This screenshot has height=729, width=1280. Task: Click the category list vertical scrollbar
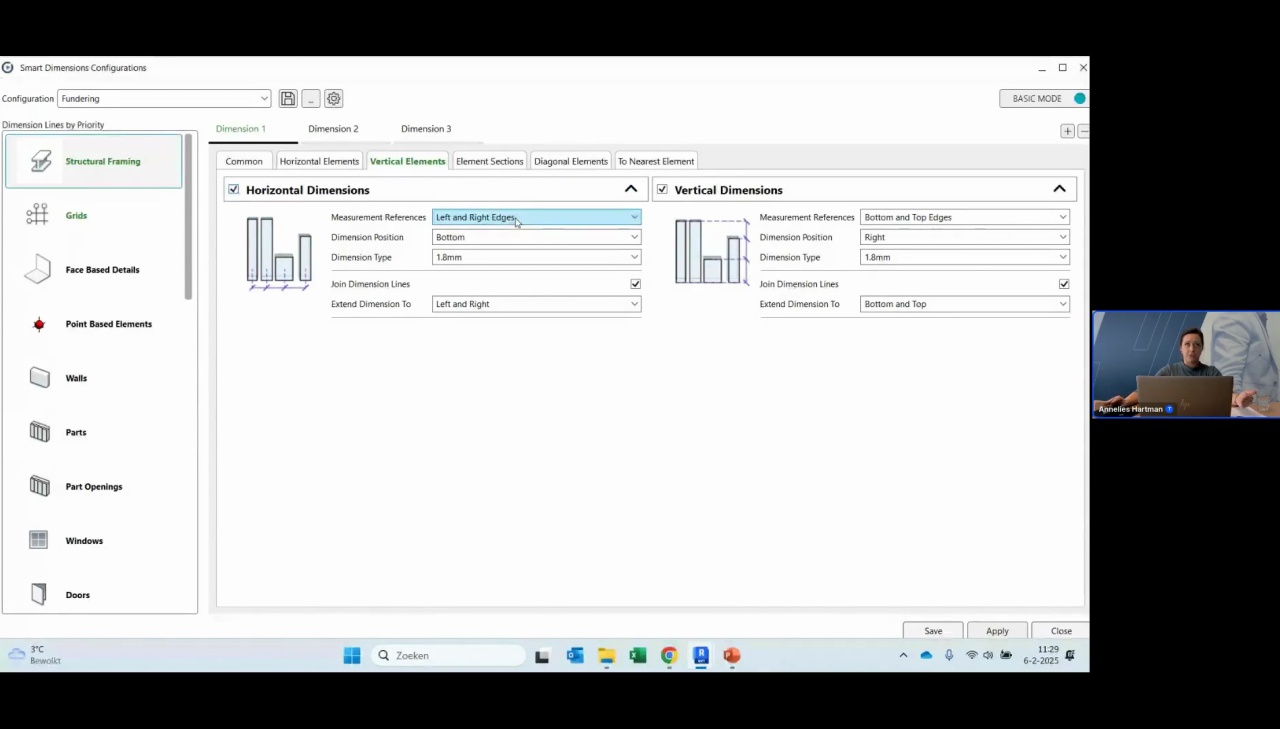point(188,216)
